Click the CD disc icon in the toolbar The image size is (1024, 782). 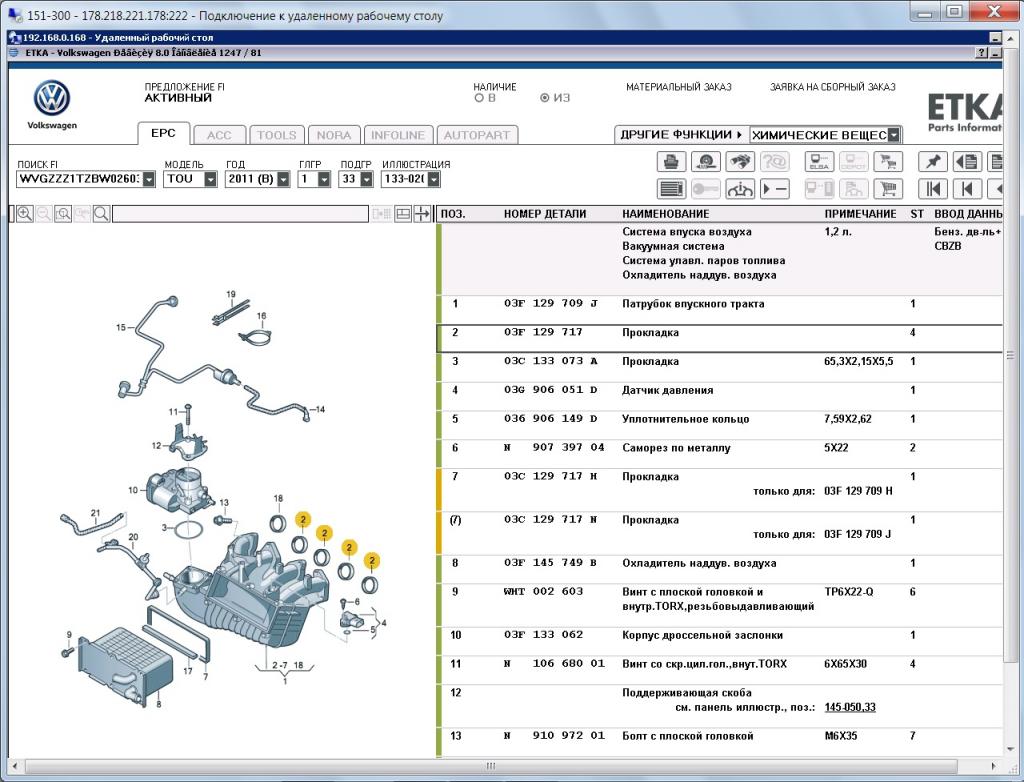(x=705, y=161)
